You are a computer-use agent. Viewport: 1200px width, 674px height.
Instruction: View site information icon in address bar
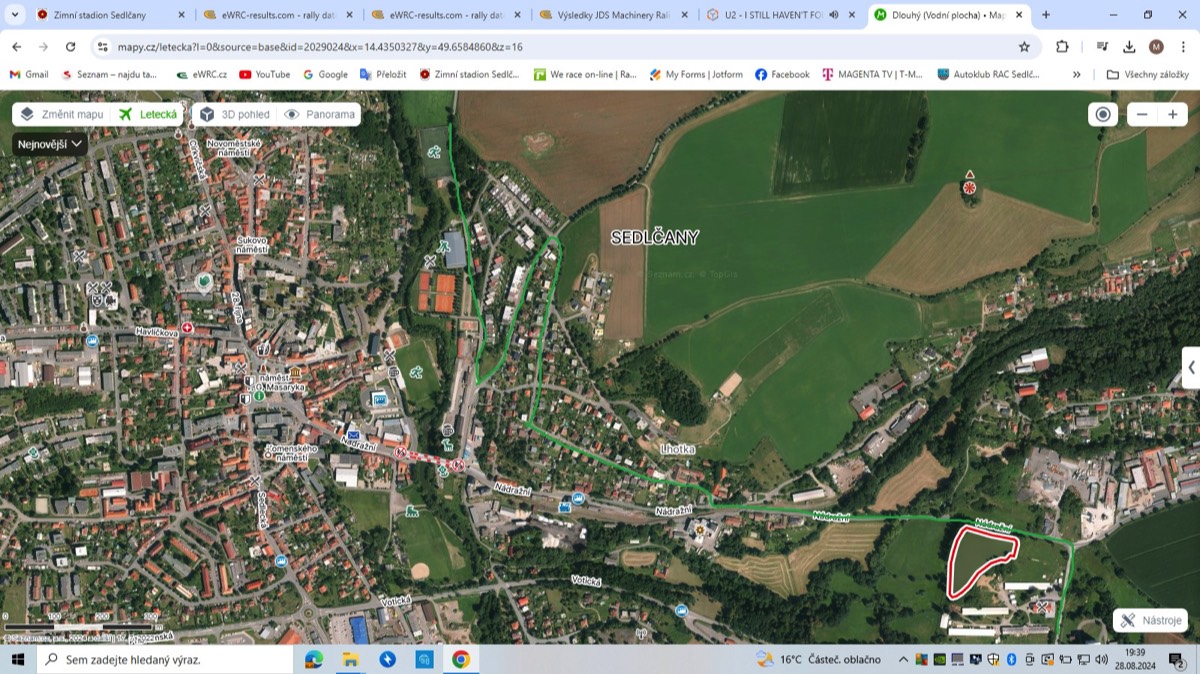pos(102,47)
